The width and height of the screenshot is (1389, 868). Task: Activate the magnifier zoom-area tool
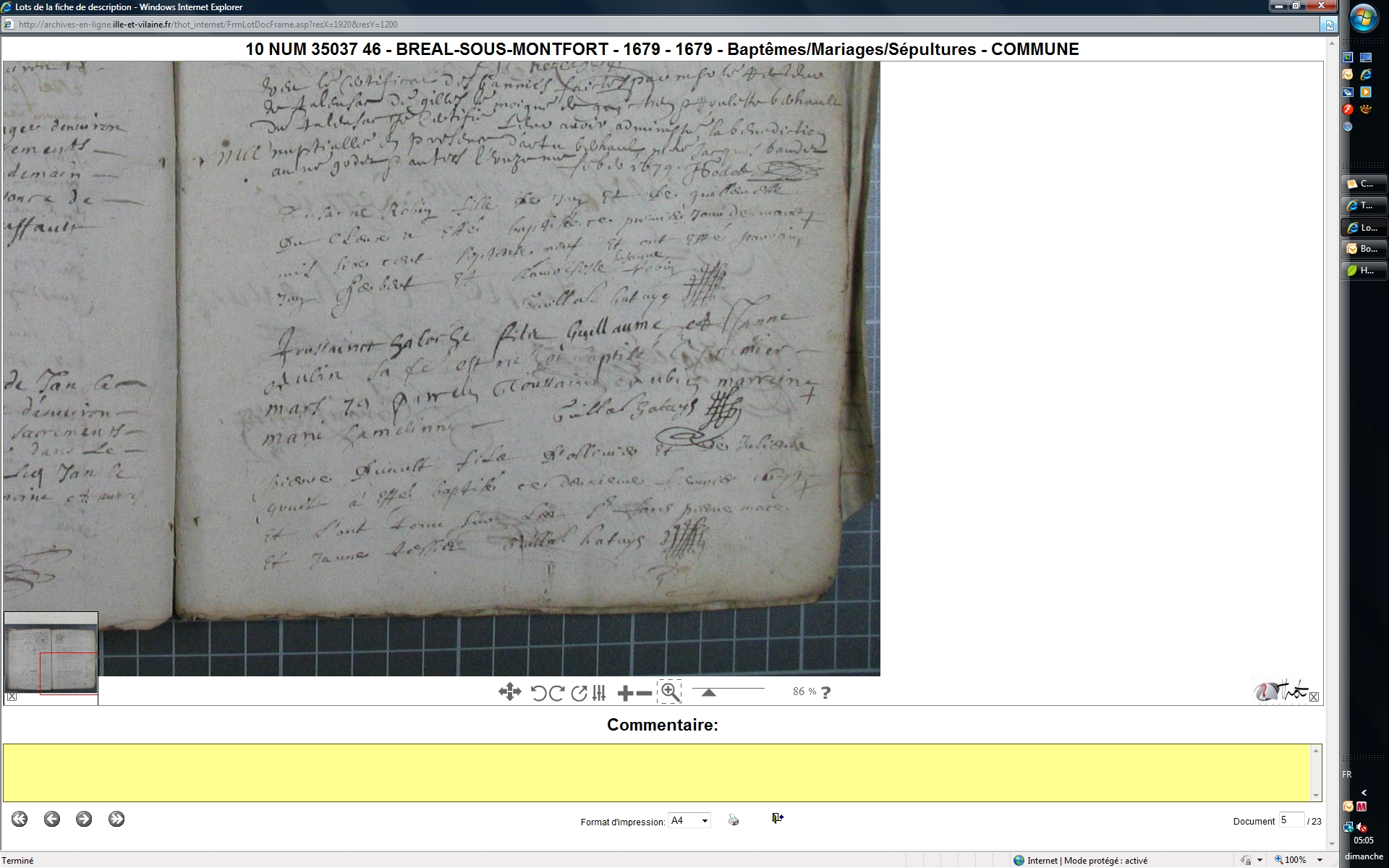pos(670,692)
